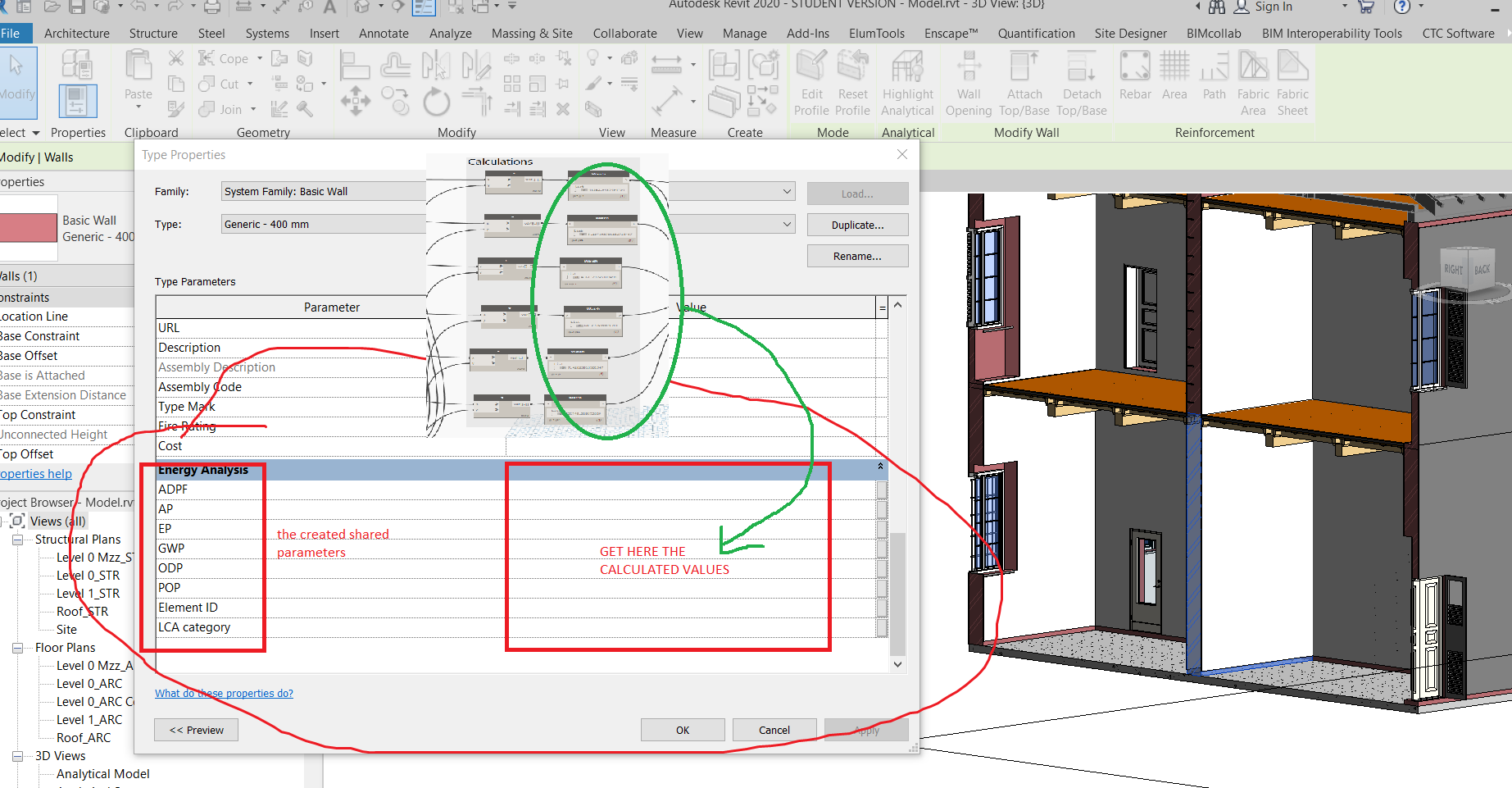This screenshot has height=788, width=1512.
Task: Click the Print icon in quick access toolbar
Action: pos(212,7)
